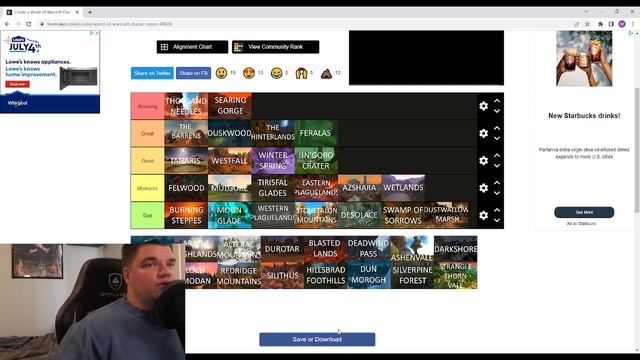Select the Wetlands tile
The image size is (640, 360).
pyautogui.click(x=403, y=188)
